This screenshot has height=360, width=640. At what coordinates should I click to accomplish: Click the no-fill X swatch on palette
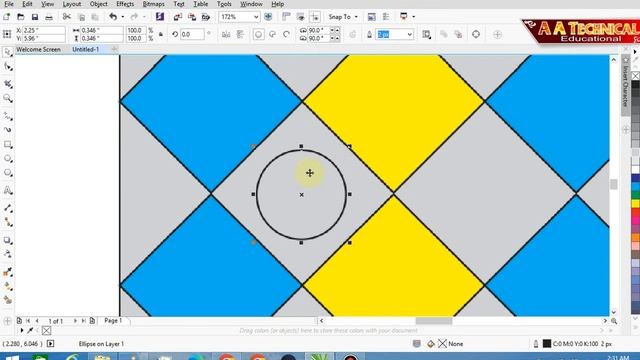(x=636, y=76)
